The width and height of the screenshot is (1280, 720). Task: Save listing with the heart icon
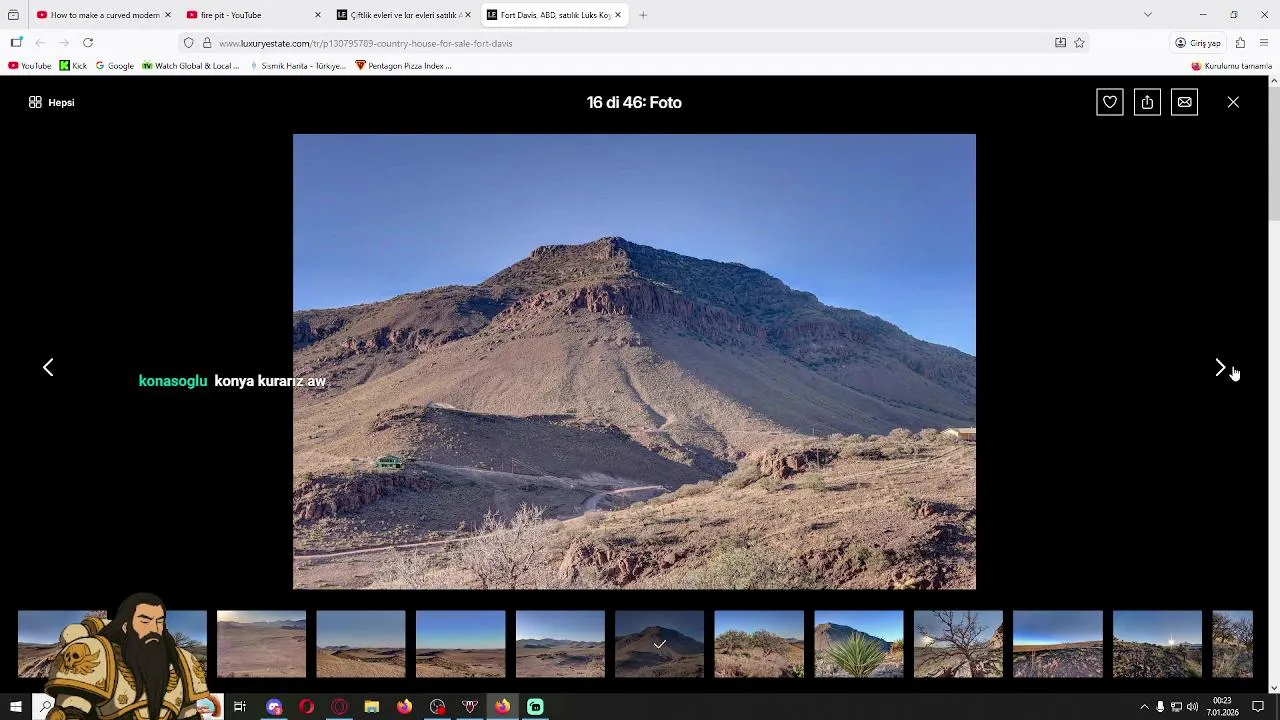click(1110, 102)
